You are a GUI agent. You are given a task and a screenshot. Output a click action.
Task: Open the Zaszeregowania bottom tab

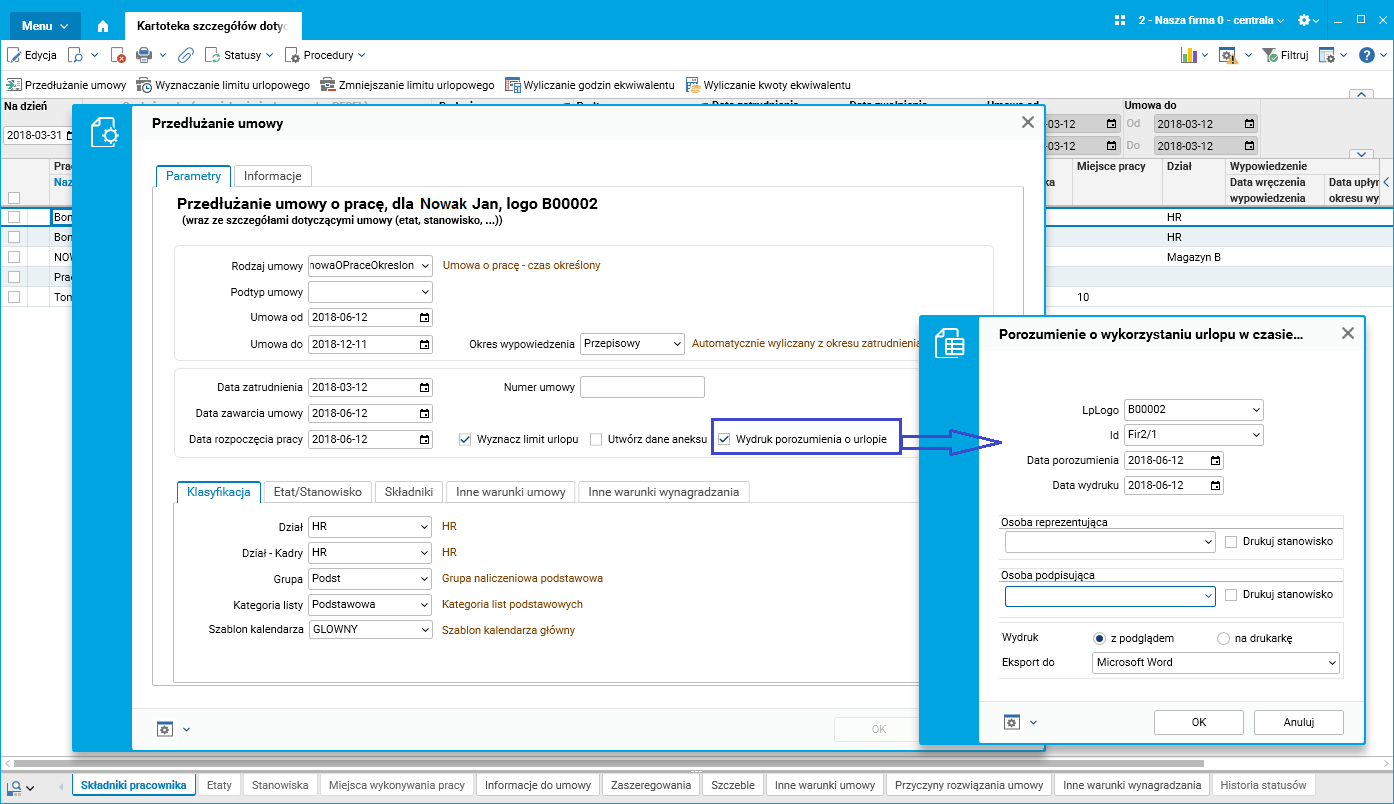point(651,785)
